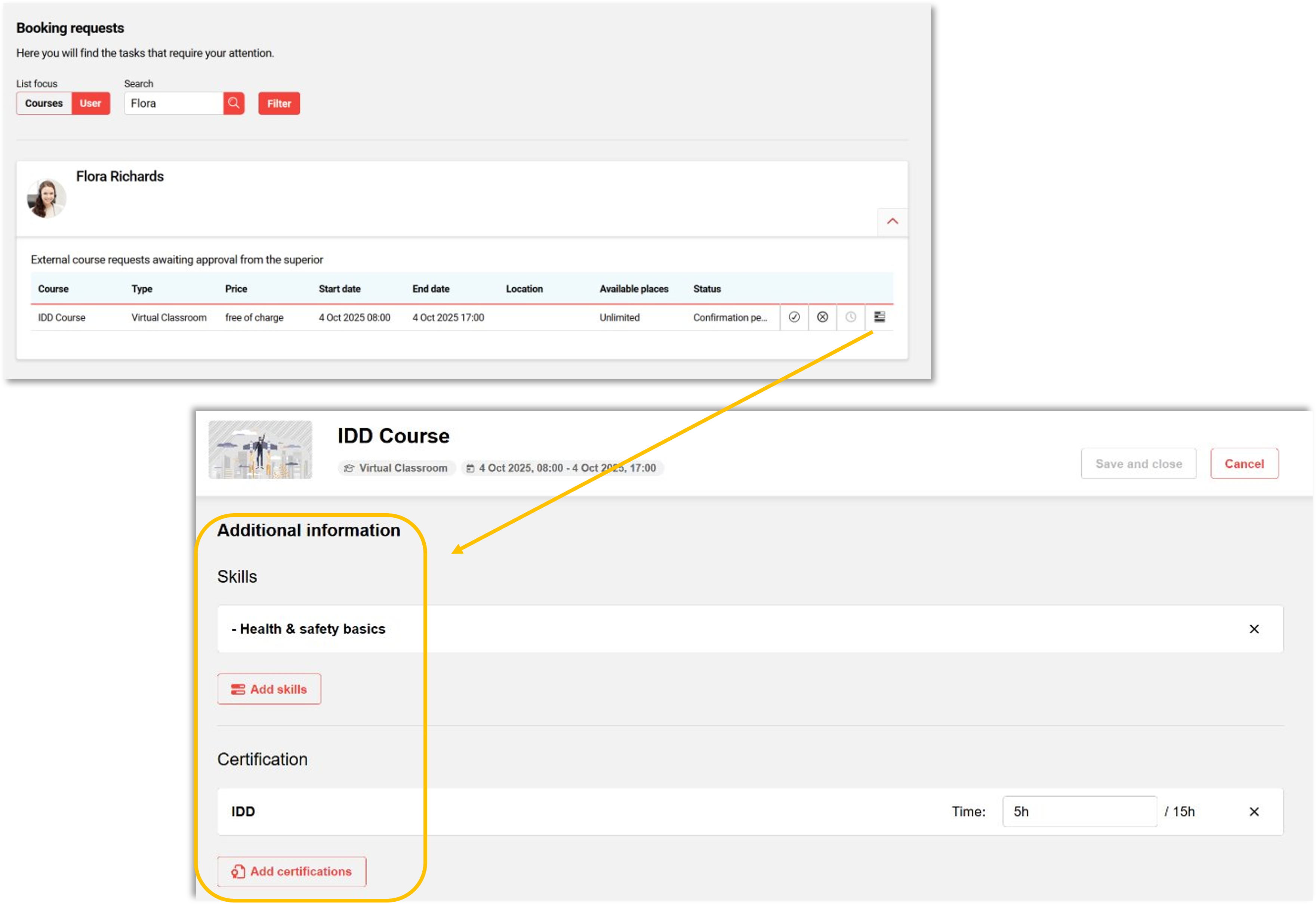Screen dimensions: 1316x904
Task: Remove Health & safety basics skill
Action: coord(1254,629)
